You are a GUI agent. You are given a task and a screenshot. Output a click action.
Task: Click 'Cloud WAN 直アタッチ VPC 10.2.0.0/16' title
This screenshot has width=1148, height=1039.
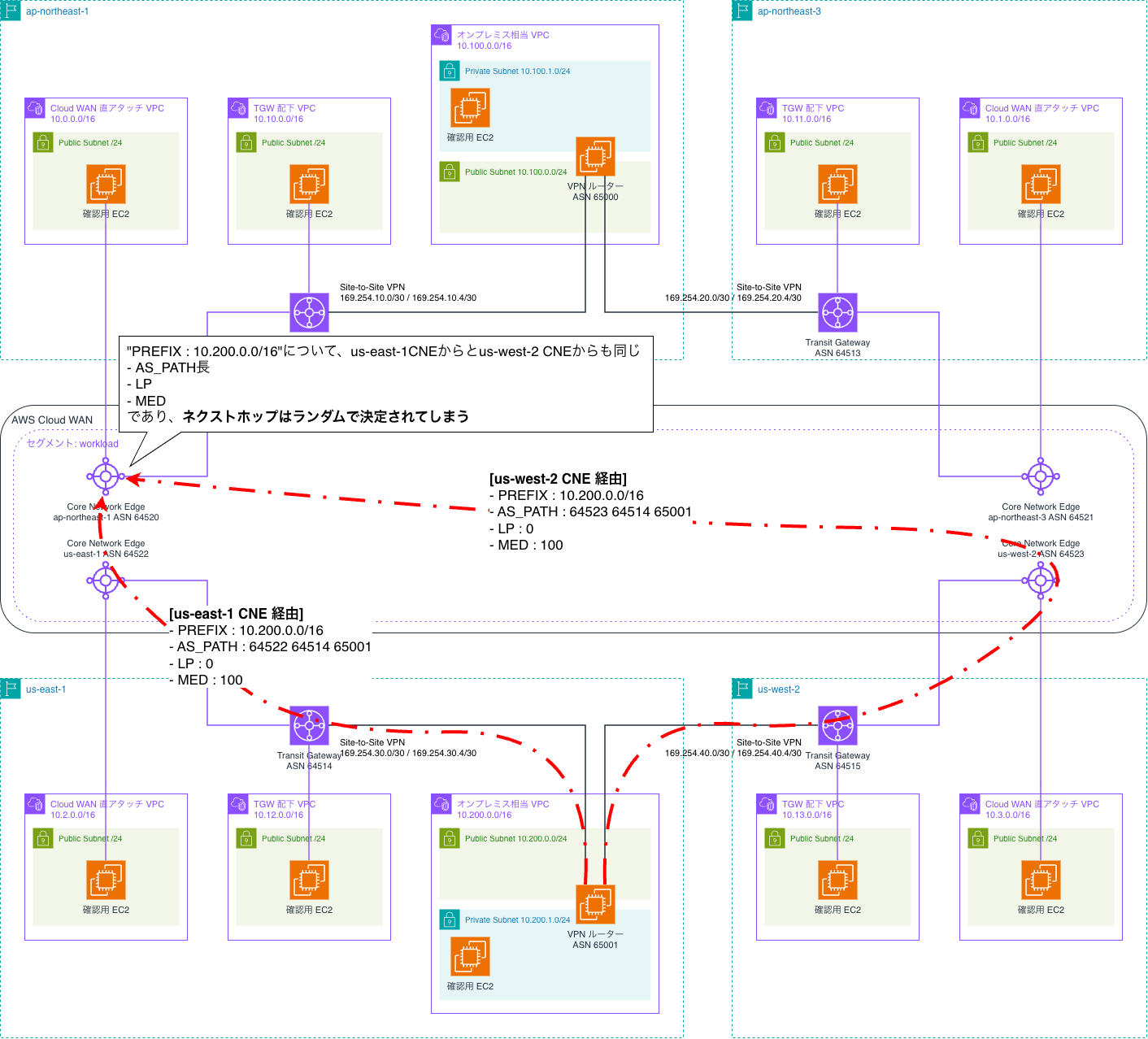107,809
